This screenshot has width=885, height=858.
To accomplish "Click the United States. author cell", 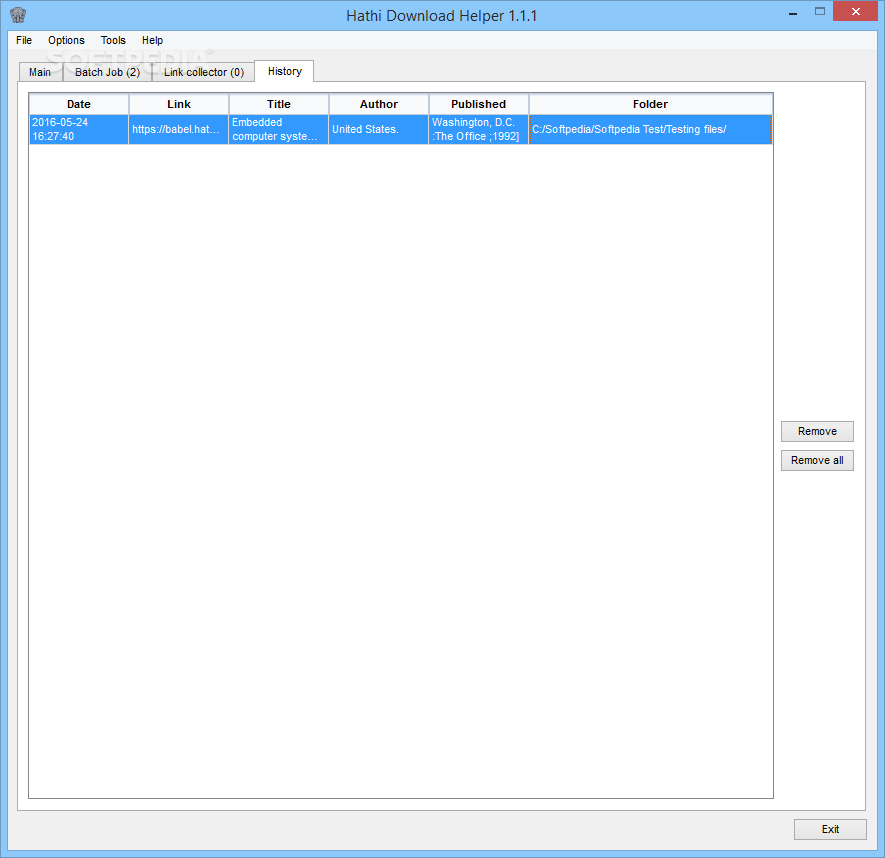I will click(x=379, y=129).
